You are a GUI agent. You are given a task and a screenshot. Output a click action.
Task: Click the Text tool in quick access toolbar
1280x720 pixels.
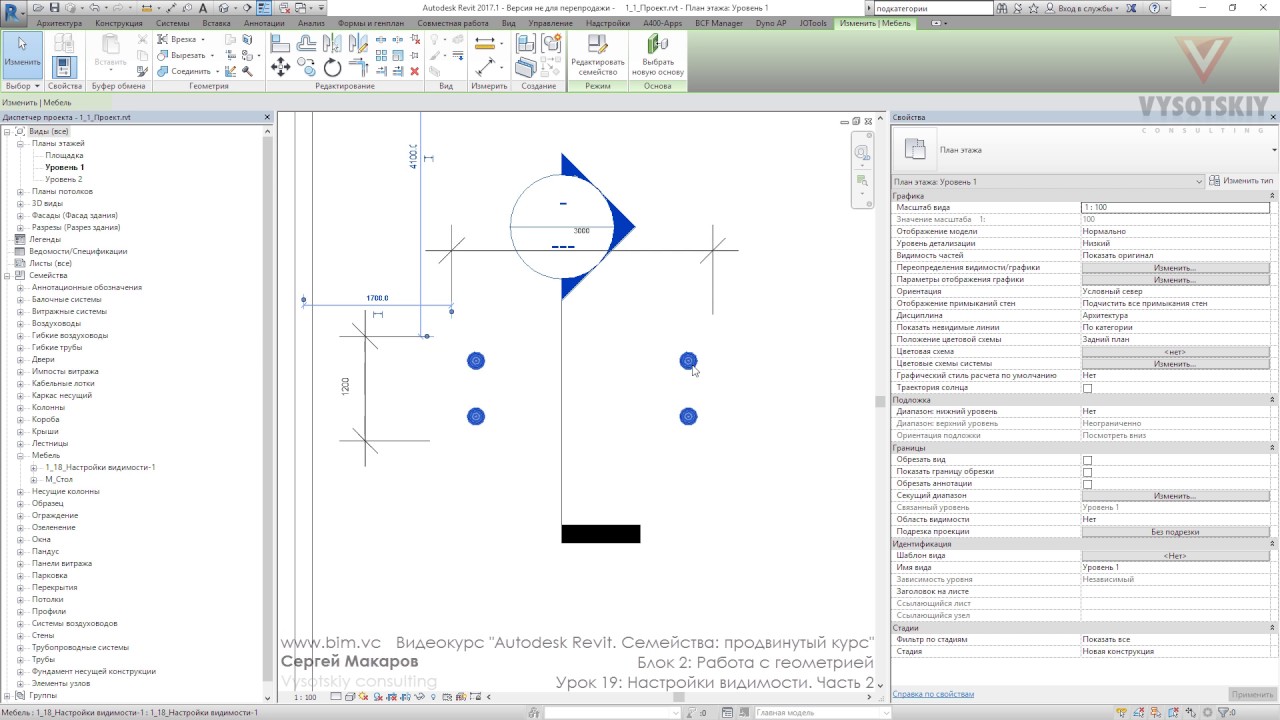tap(203, 8)
